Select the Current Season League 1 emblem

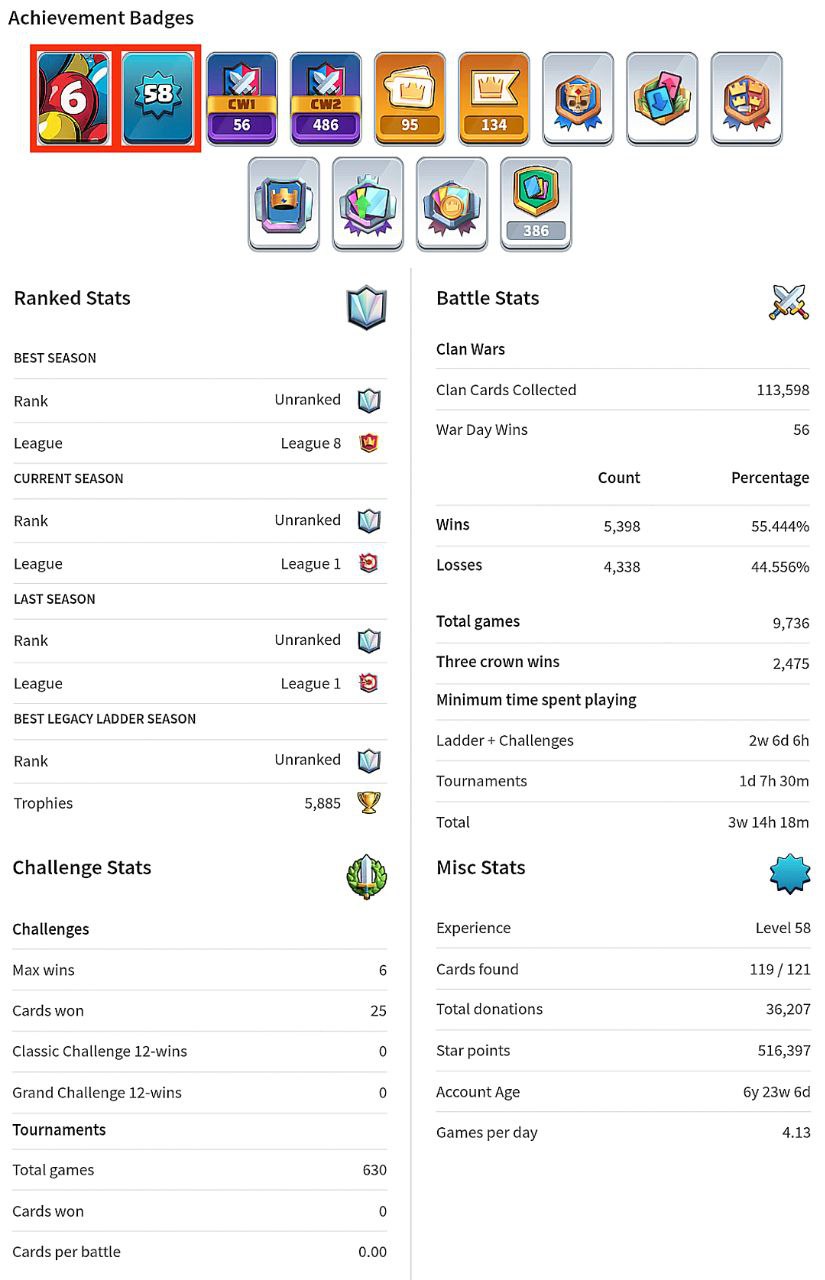coord(369,564)
